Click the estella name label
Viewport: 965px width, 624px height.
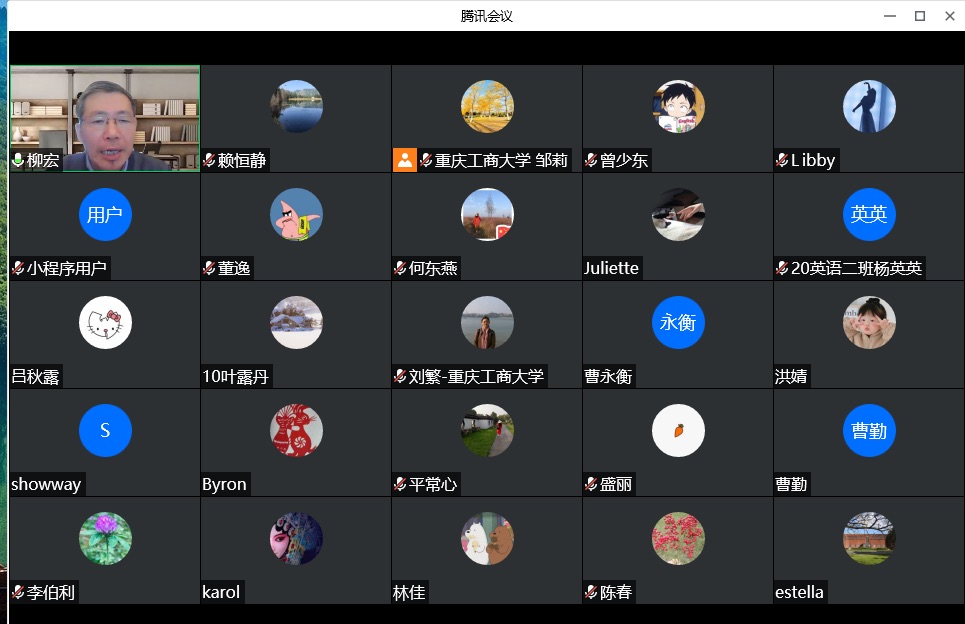click(799, 592)
